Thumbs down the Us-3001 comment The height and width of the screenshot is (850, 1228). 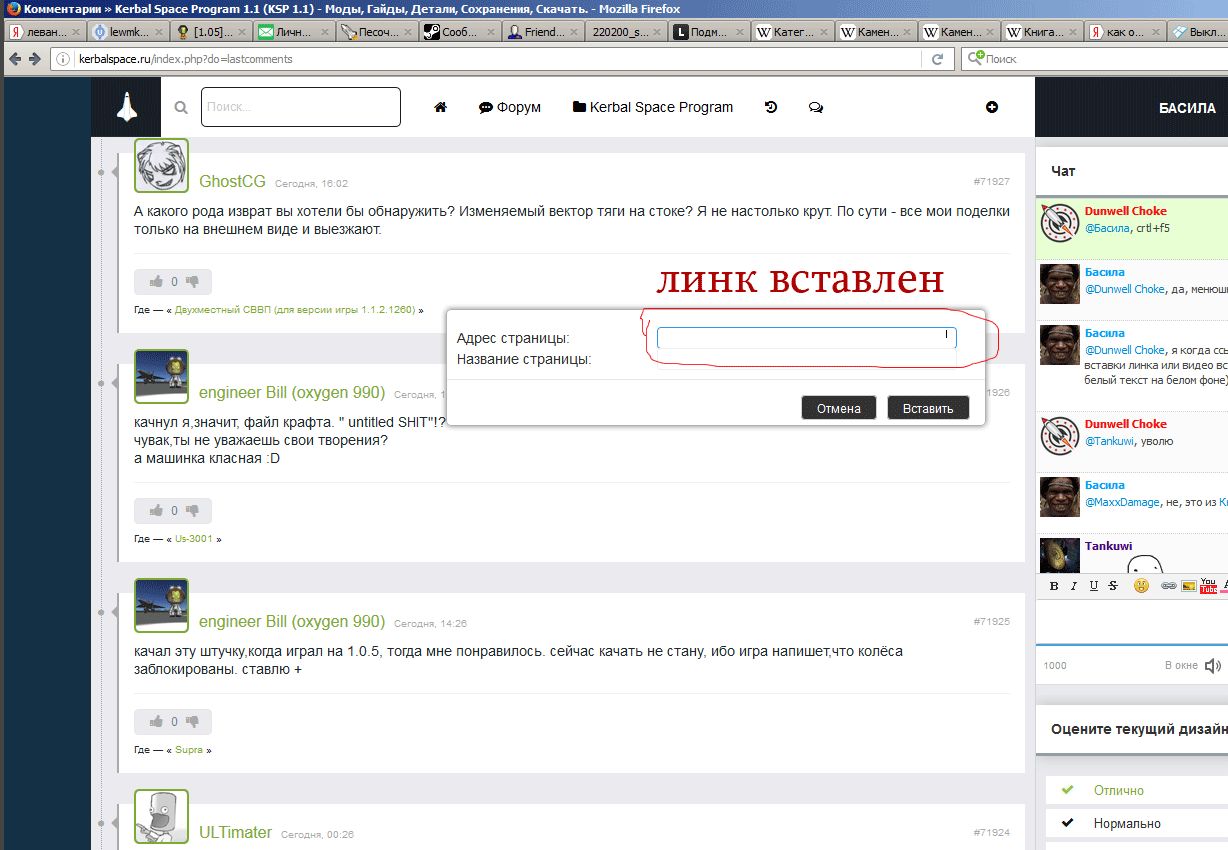point(193,510)
